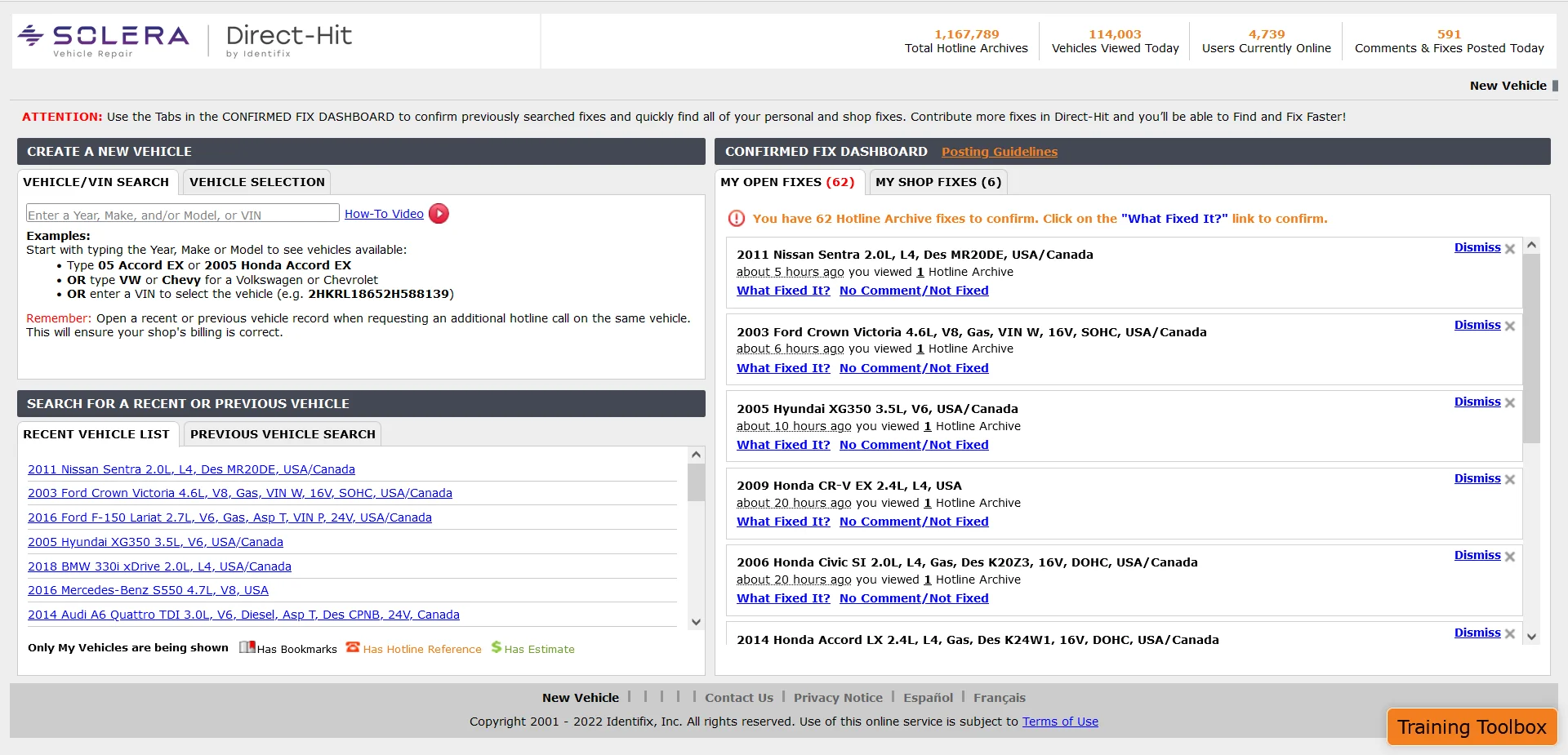Click What Fixed It? for Honda CR-V

pyautogui.click(x=783, y=522)
